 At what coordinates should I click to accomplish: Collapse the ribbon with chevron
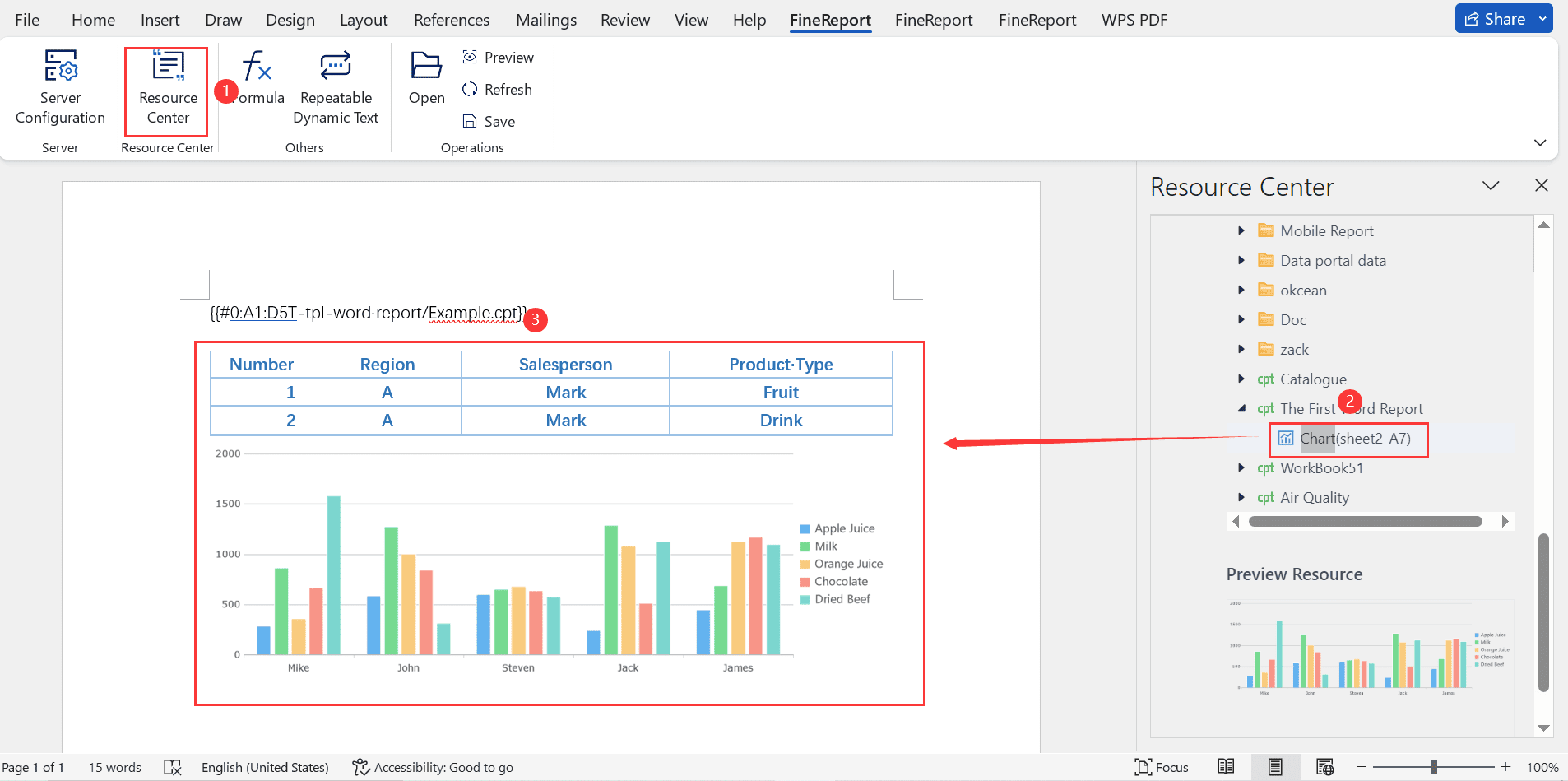point(1540,143)
